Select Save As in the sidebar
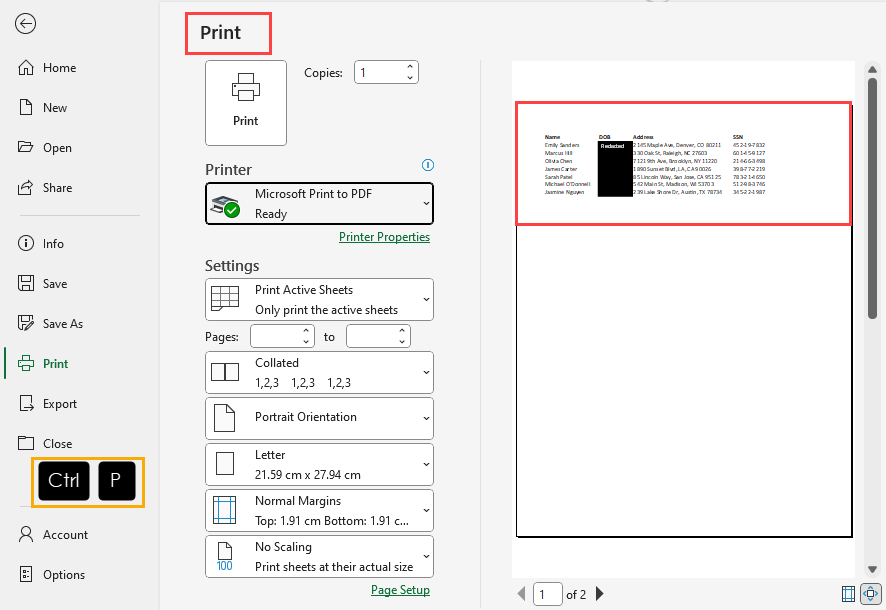This screenshot has height=610, width=886. [x=62, y=324]
